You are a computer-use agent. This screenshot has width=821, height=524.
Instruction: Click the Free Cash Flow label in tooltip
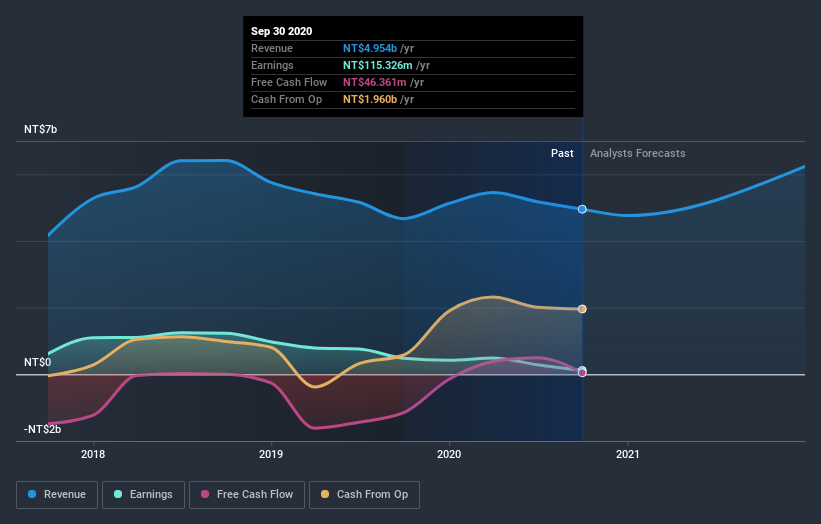pos(289,82)
